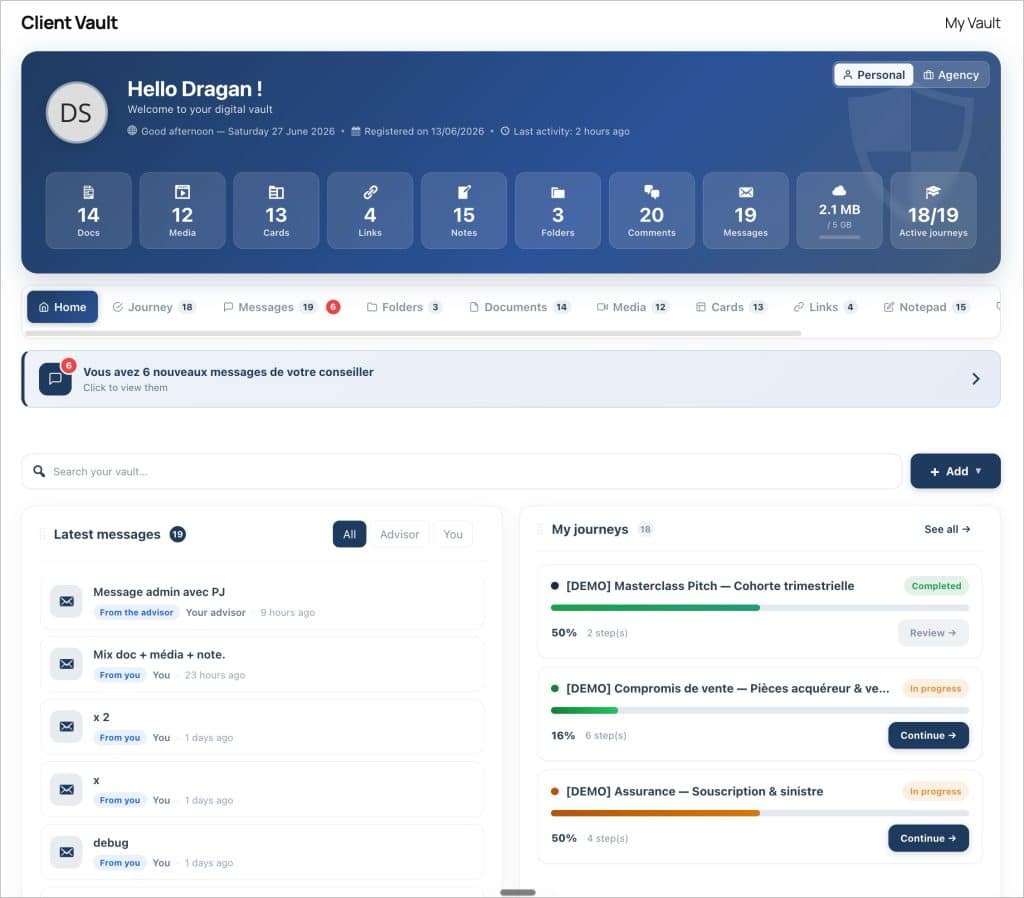Continue the Compromis de vente journey
The width and height of the screenshot is (1024, 898).
[928, 735]
